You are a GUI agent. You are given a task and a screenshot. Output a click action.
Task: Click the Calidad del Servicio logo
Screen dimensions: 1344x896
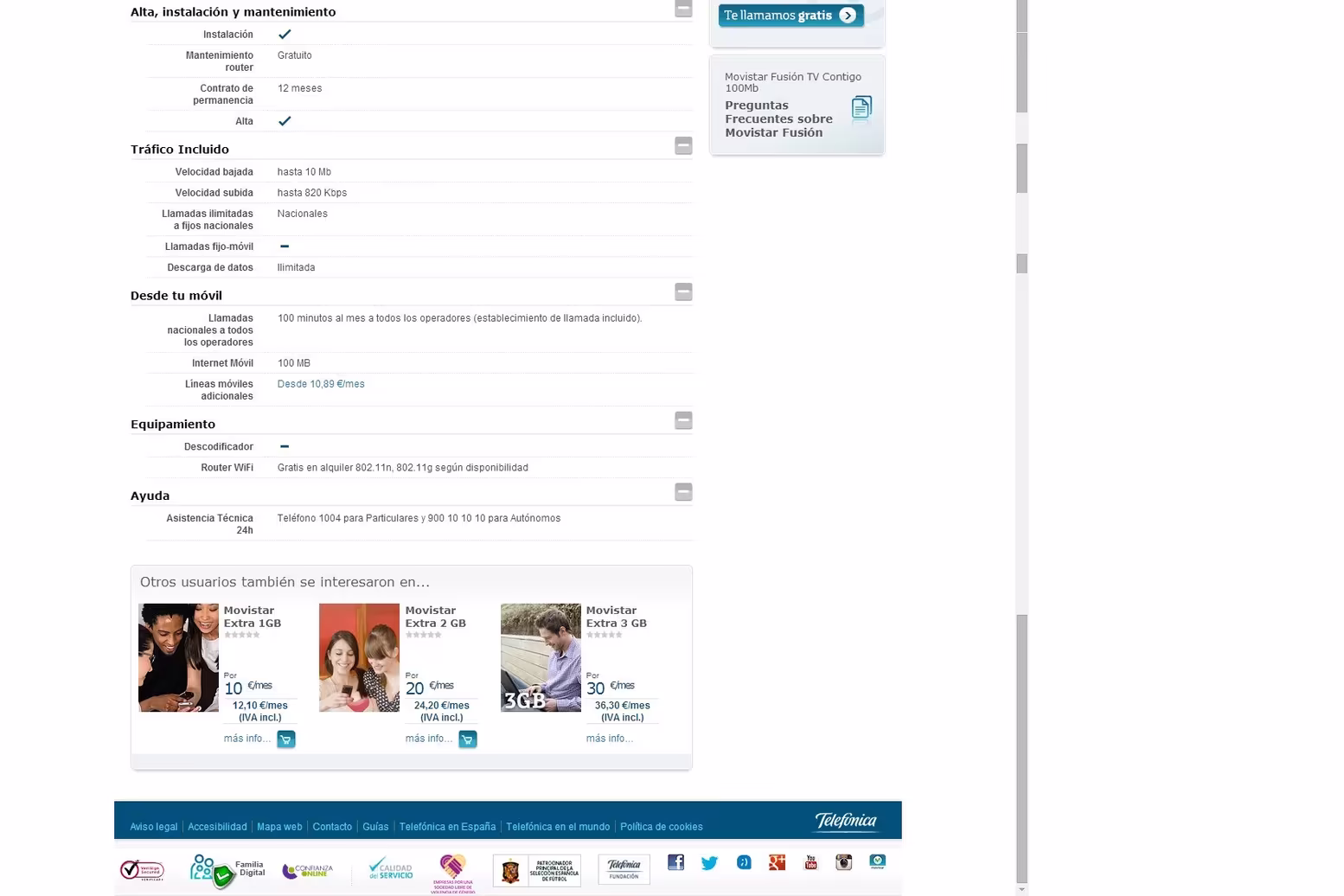click(x=391, y=868)
